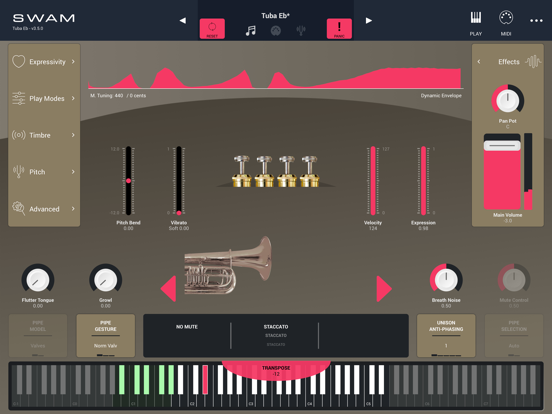552x414 pixels.
Task: Open Pipe Gesture selector
Action: coord(106,335)
